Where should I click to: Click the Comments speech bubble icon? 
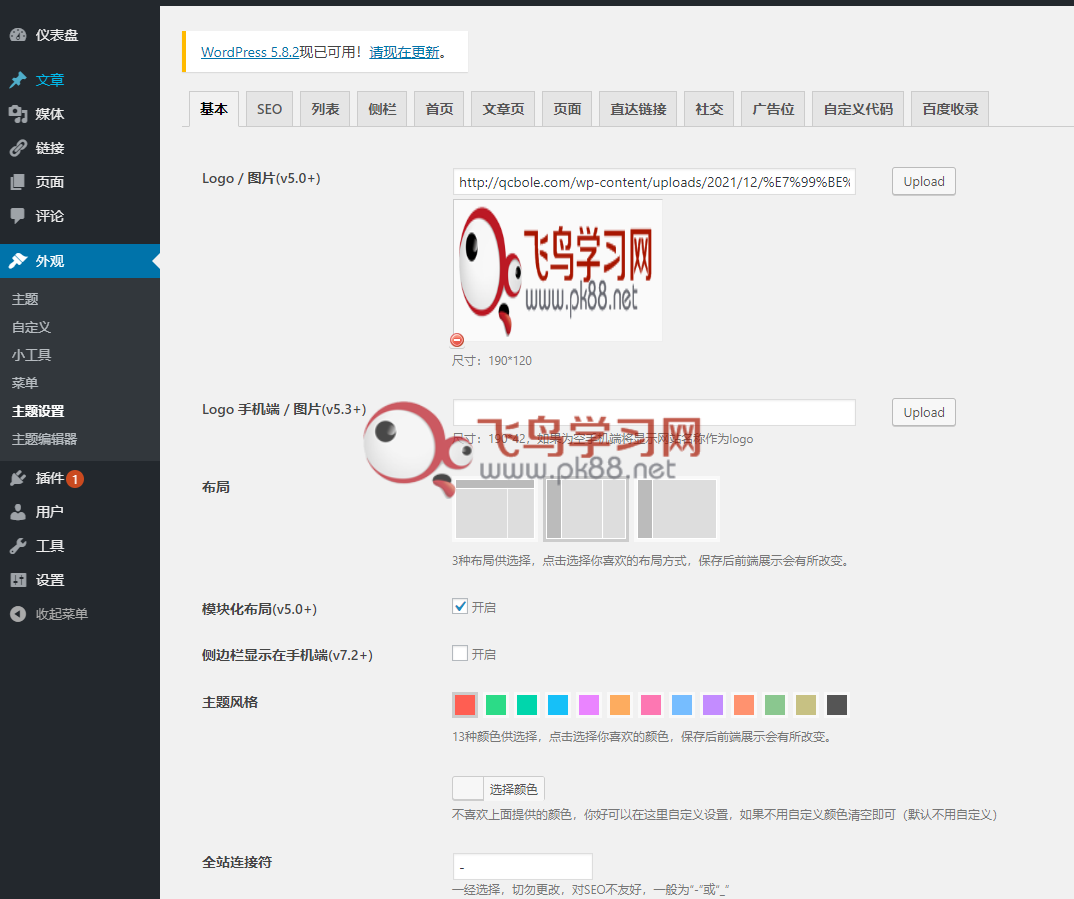[18, 216]
